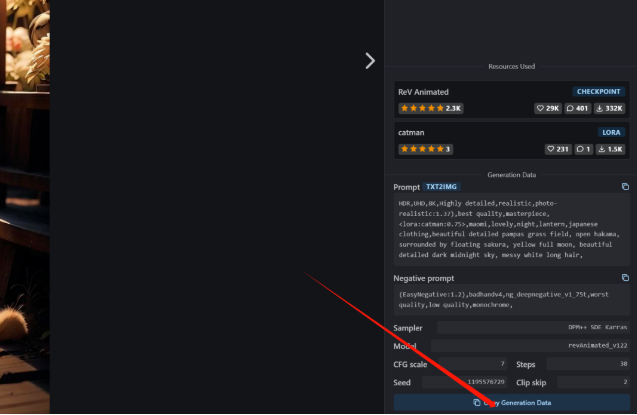Viewport: 637px width, 415px height.
Task: Click the Copy Generation Data button
Action: point(511,403)
